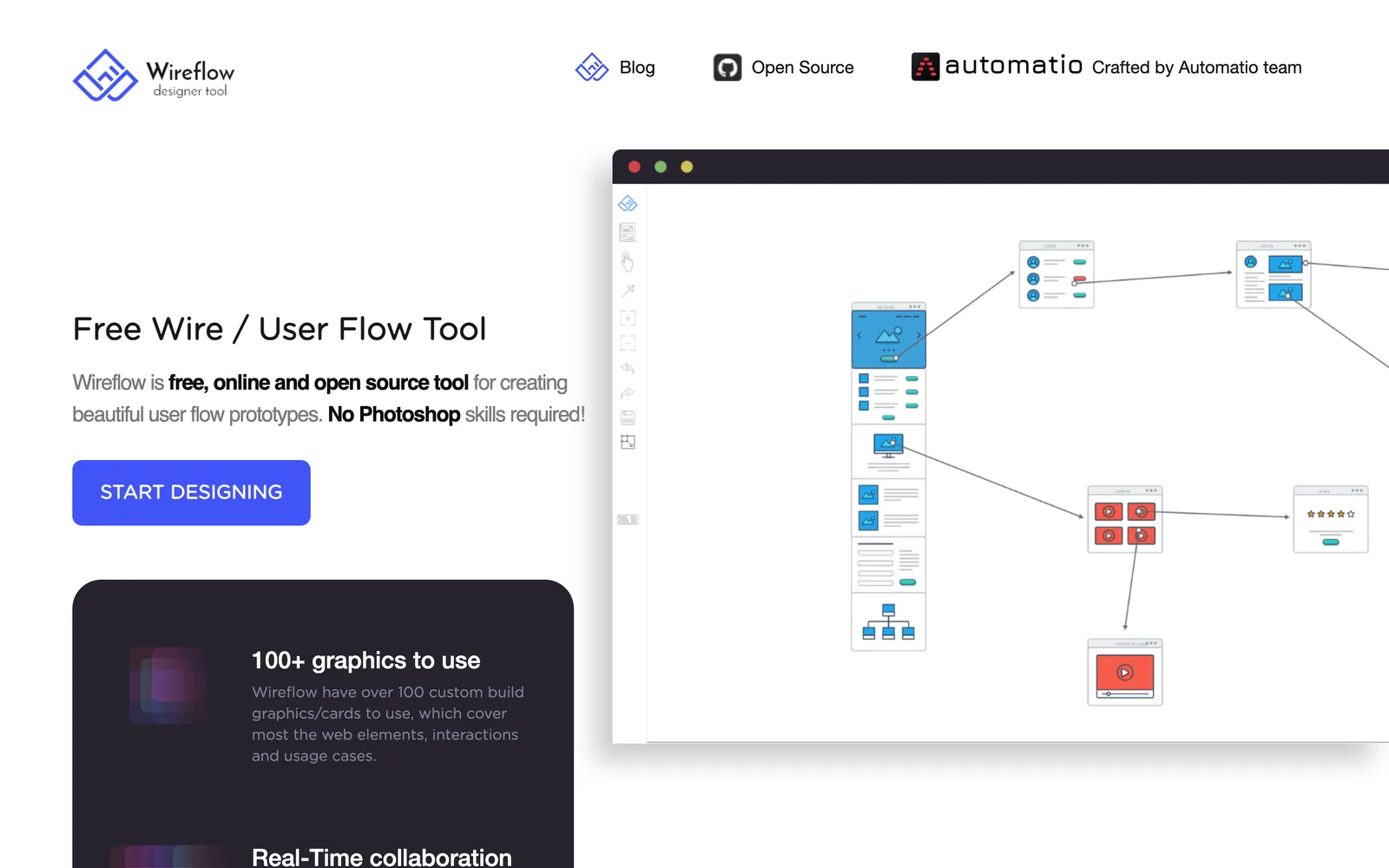Click the zoom out frame icon
The width and height of the screenshot is (1389, 868).
click(x=628, y=343)
